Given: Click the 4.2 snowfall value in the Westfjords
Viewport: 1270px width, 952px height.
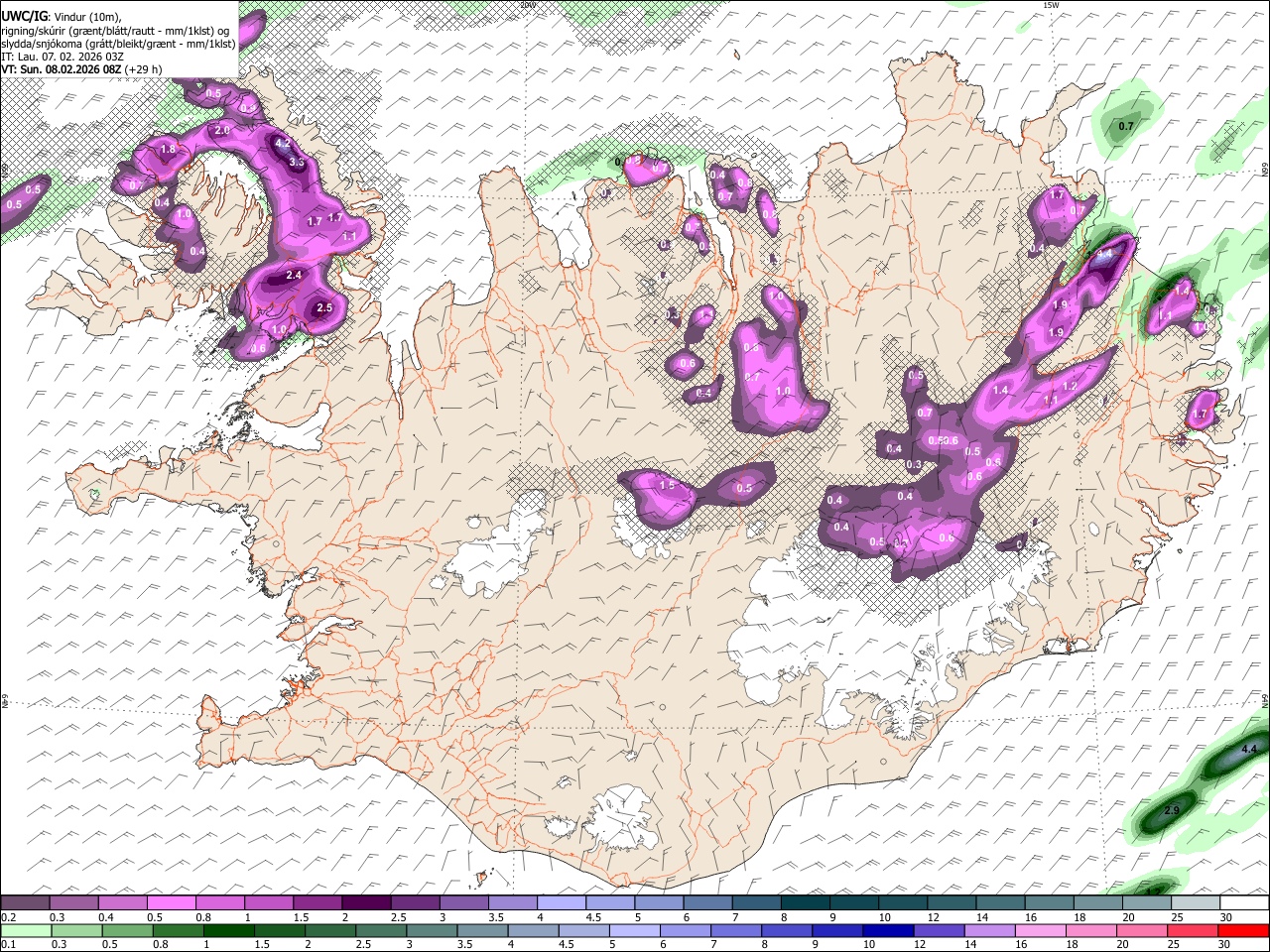Looking at the screenshot, I should click(x=283, y=144).
